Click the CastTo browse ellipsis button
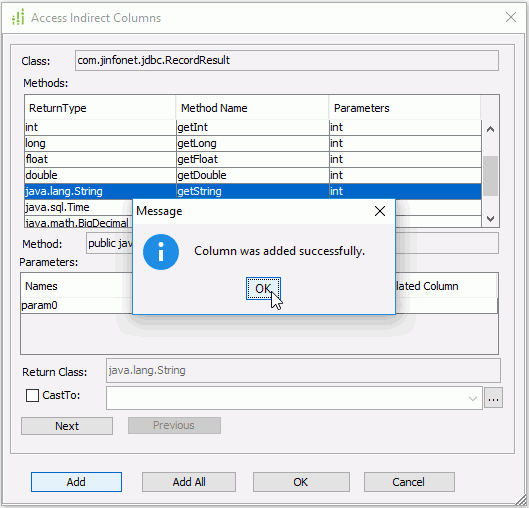This screenshot has height=508, width=529. 493,398
